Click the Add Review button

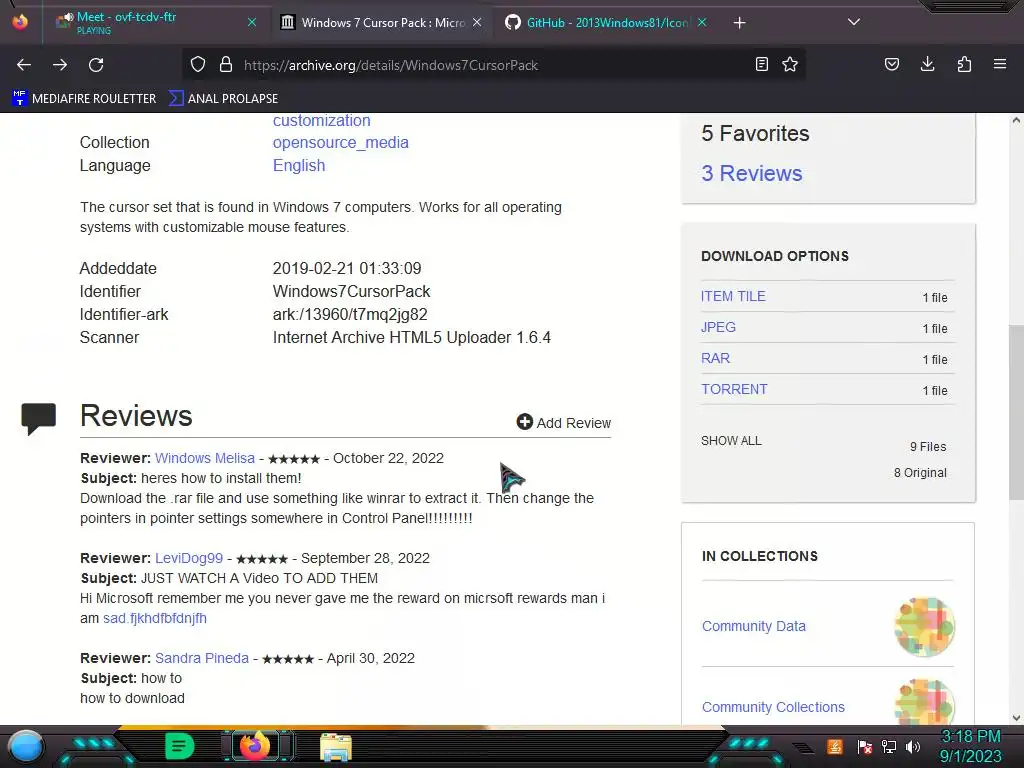(x=564, y=423)
